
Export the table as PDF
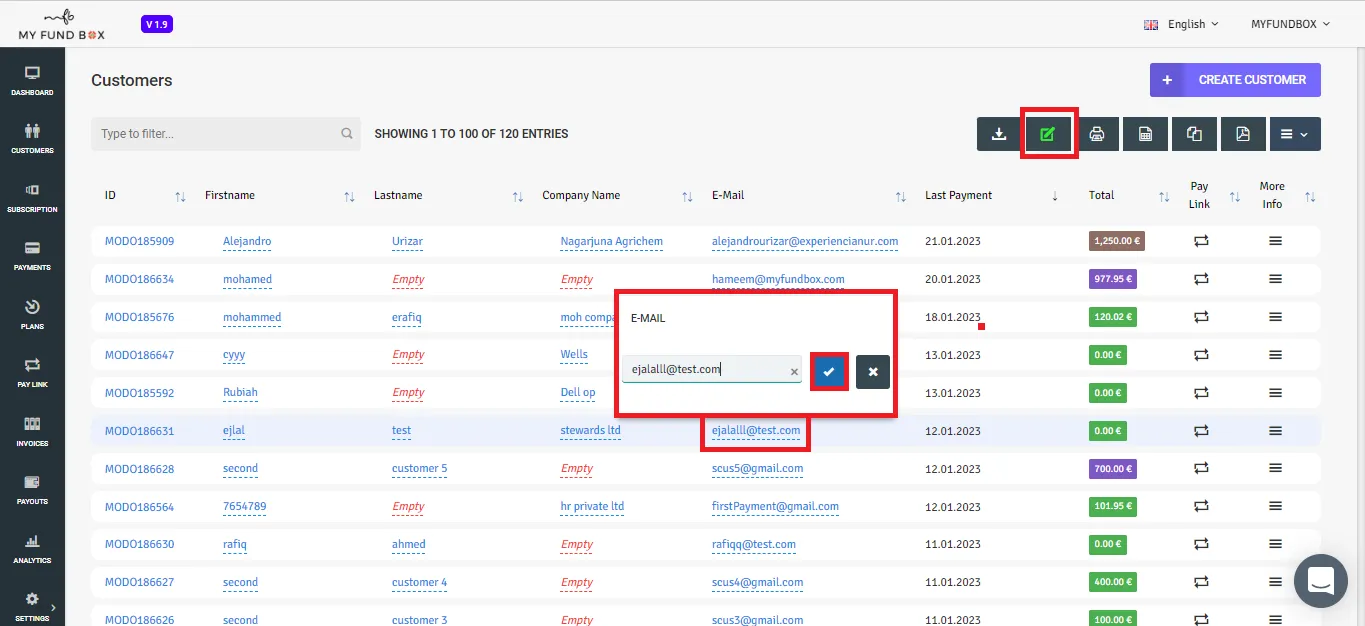tap(1243, 134)
